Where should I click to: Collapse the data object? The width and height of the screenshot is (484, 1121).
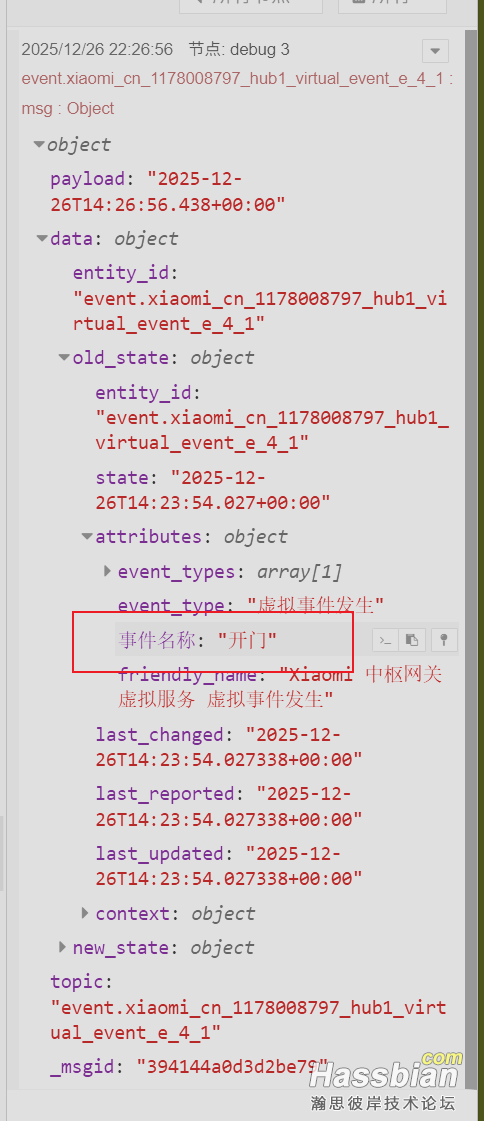tap(42, 239)
